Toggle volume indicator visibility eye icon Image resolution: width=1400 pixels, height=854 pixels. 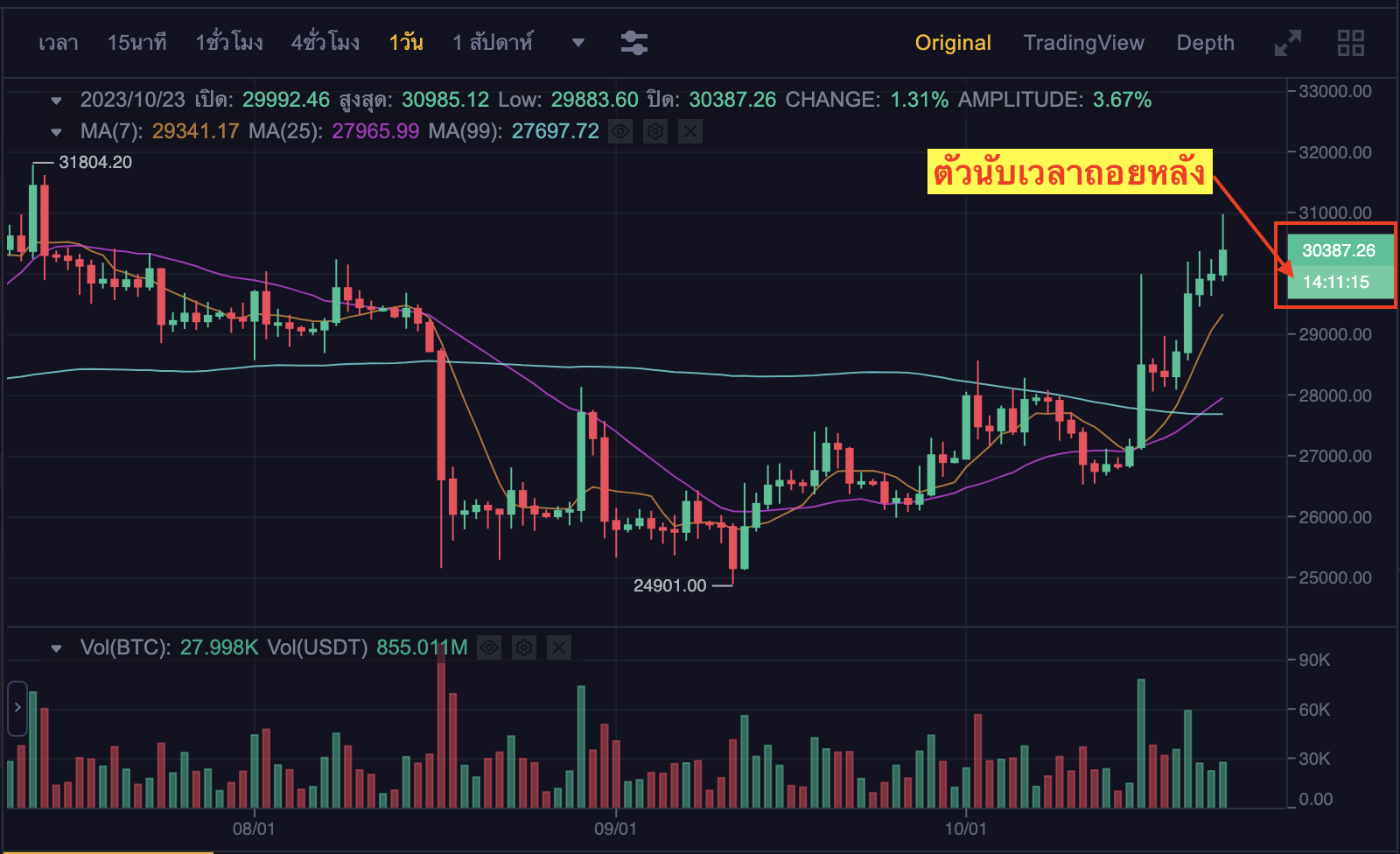(489, 647)
